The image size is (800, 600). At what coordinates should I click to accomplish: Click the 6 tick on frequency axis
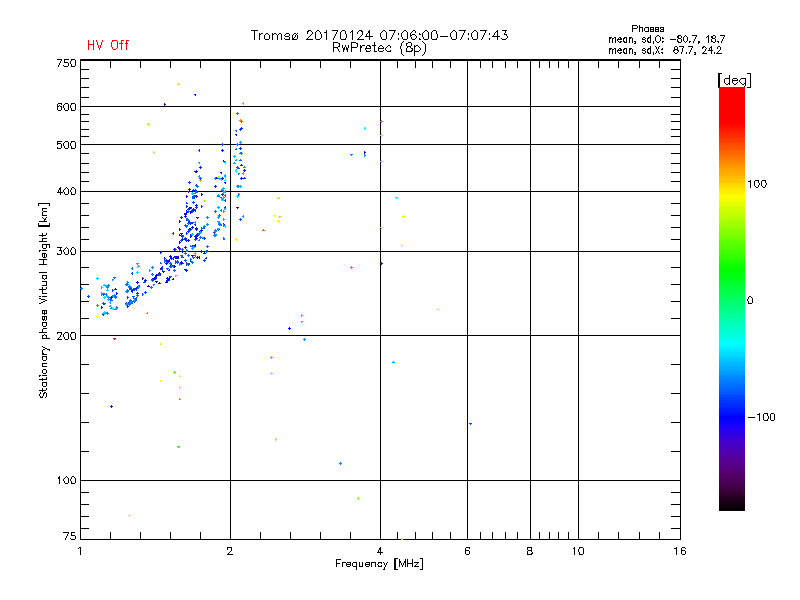pyautogui.click(x=467, y=552)
